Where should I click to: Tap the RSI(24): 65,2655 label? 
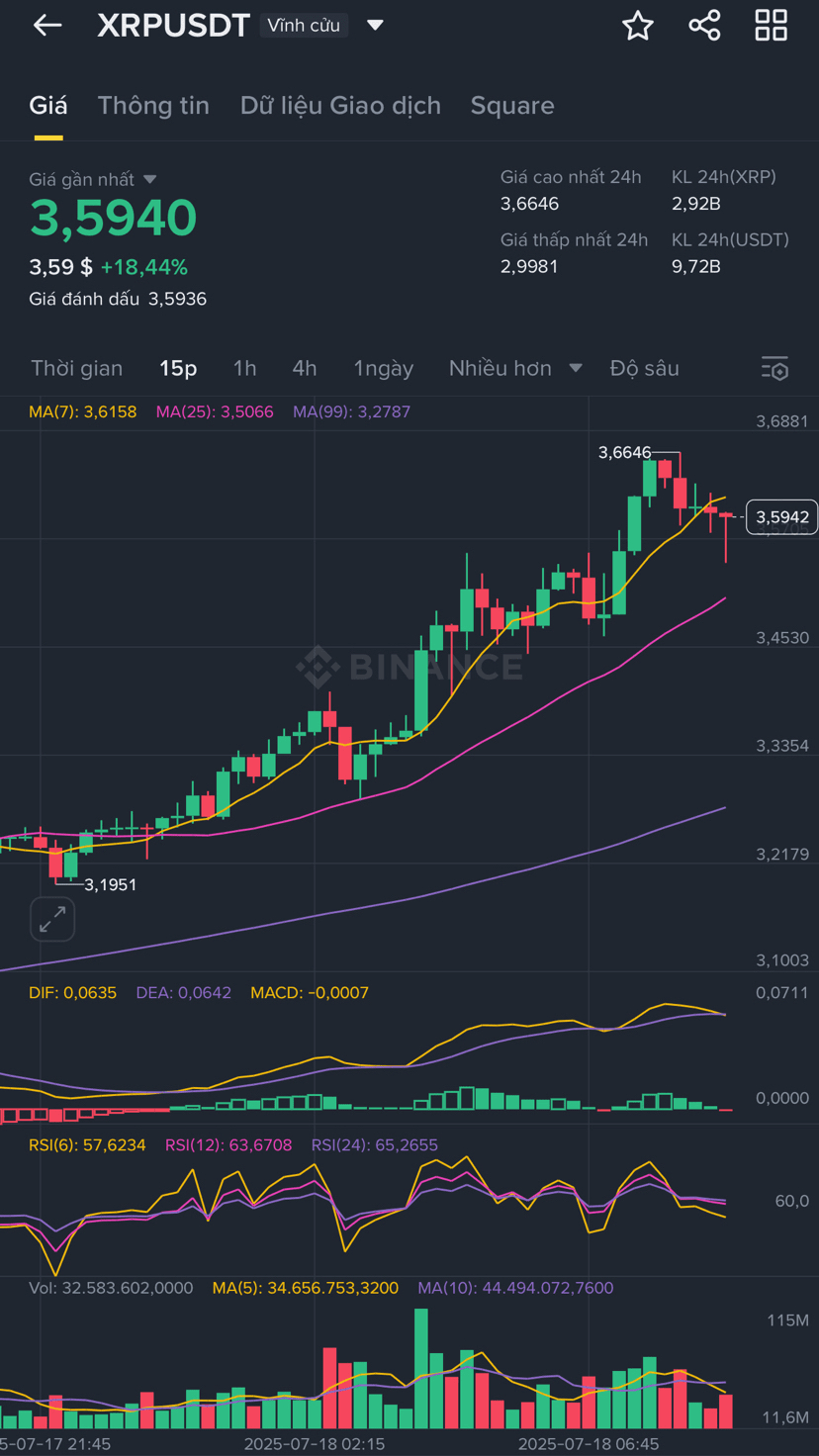click(375, 1145)
